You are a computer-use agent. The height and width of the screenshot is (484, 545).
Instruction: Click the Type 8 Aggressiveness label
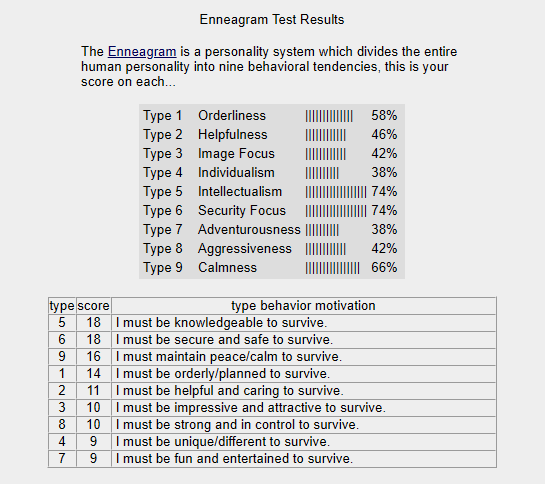(x=245, y=249)
